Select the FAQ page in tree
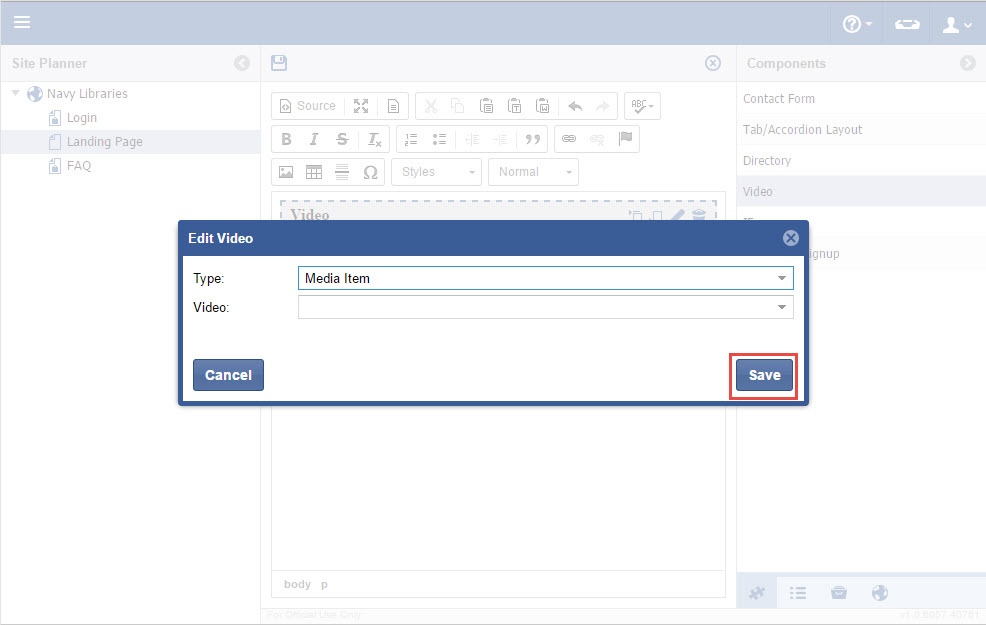The width and height of the screenshot is (986, 625). pos(78,166)
